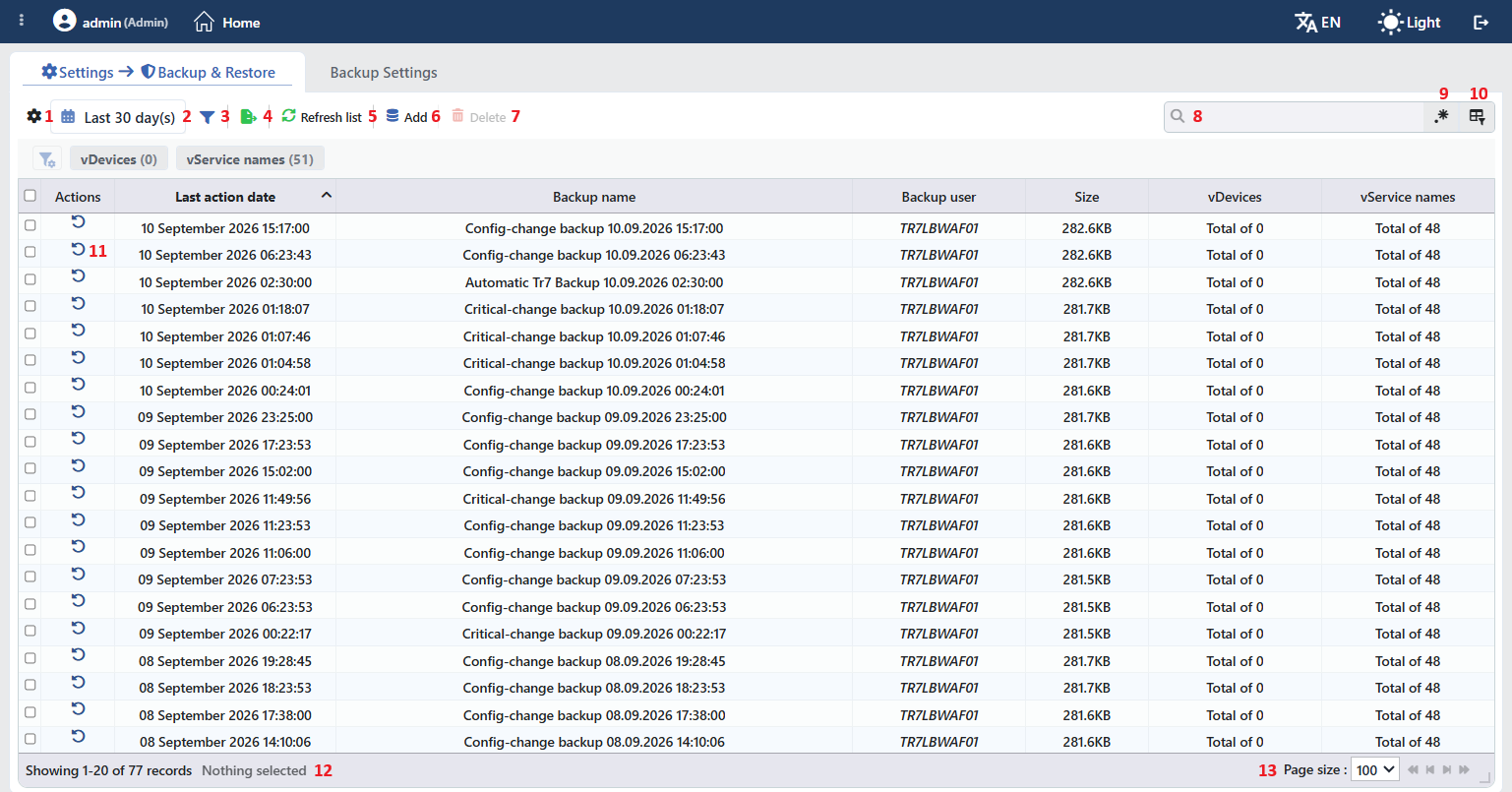This screenshot has width=1512, height=792.
Task: Click the Delete button in the toolbar
Action: 479,117
